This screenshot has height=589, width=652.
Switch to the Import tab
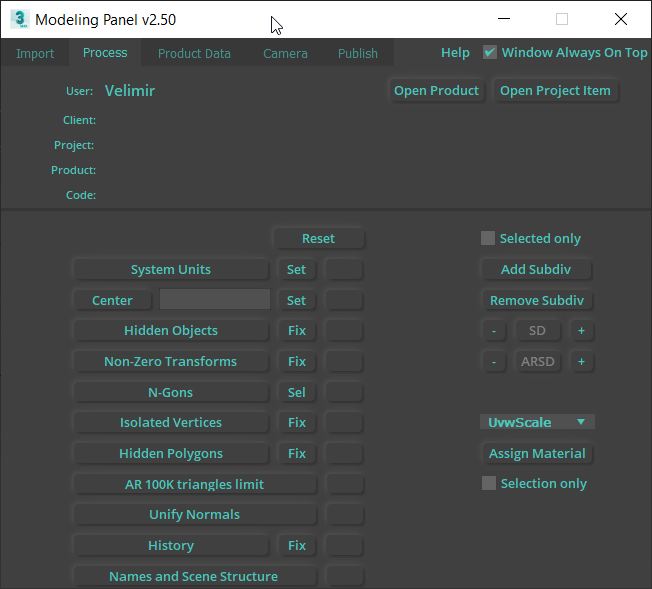pos(35,53)
